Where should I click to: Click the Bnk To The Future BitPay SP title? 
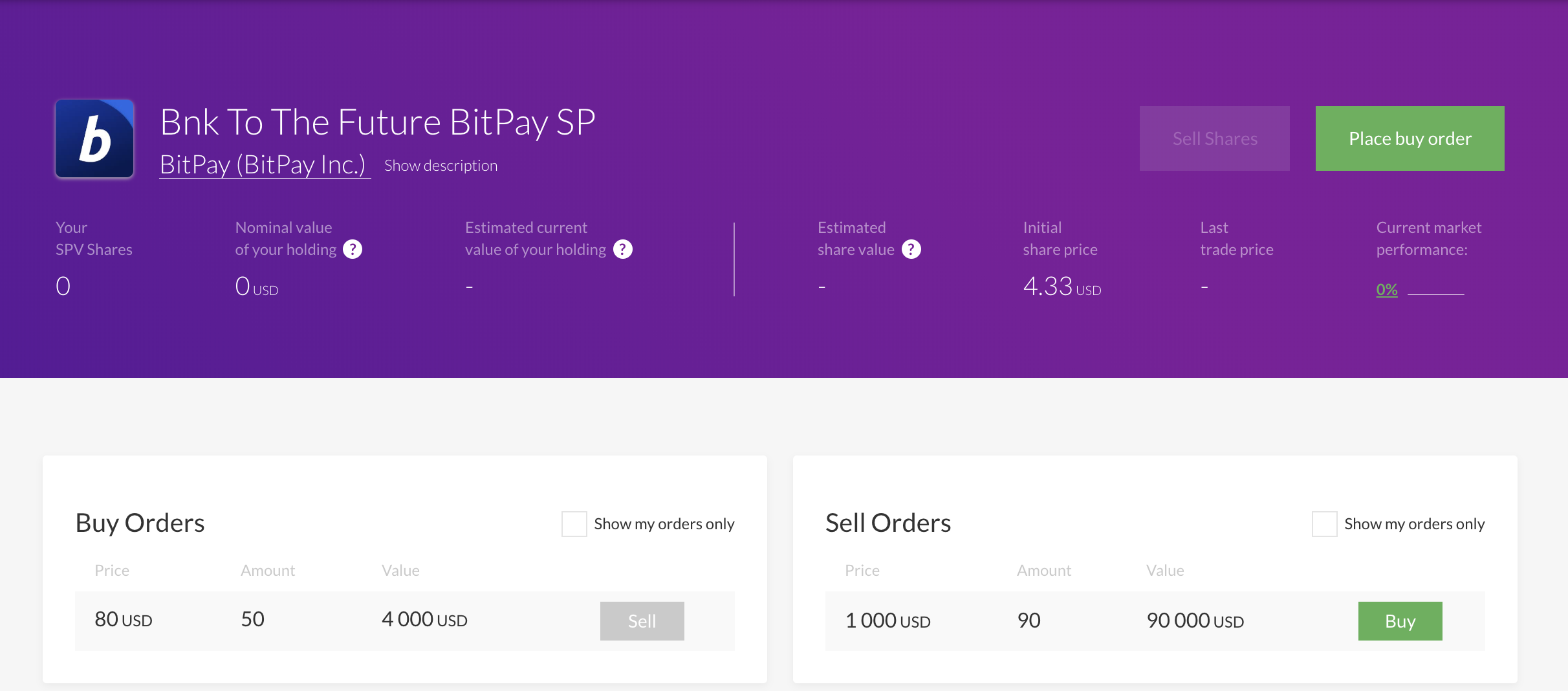[x=377, y=122]
